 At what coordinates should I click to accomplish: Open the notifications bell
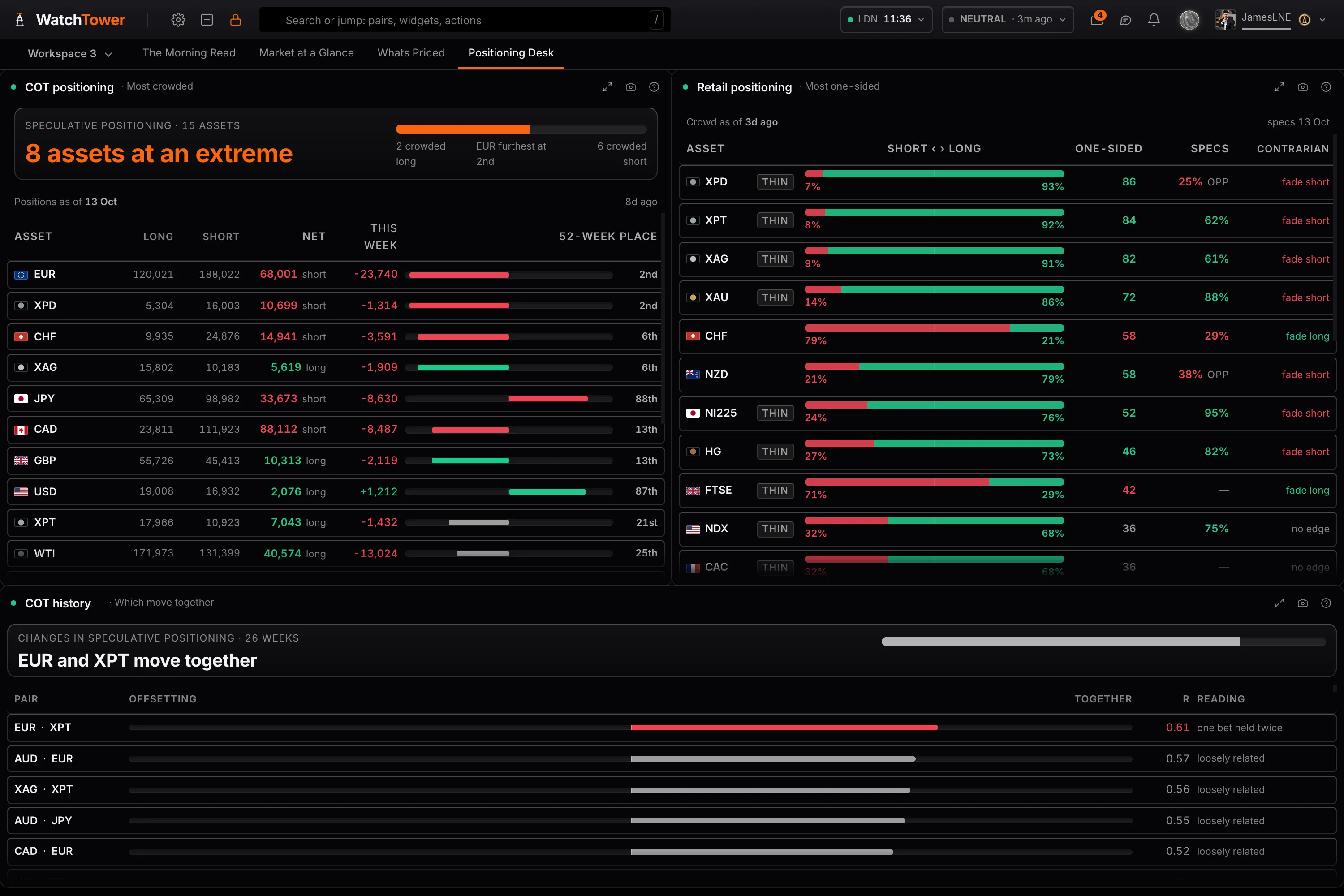click(1154, 20)
